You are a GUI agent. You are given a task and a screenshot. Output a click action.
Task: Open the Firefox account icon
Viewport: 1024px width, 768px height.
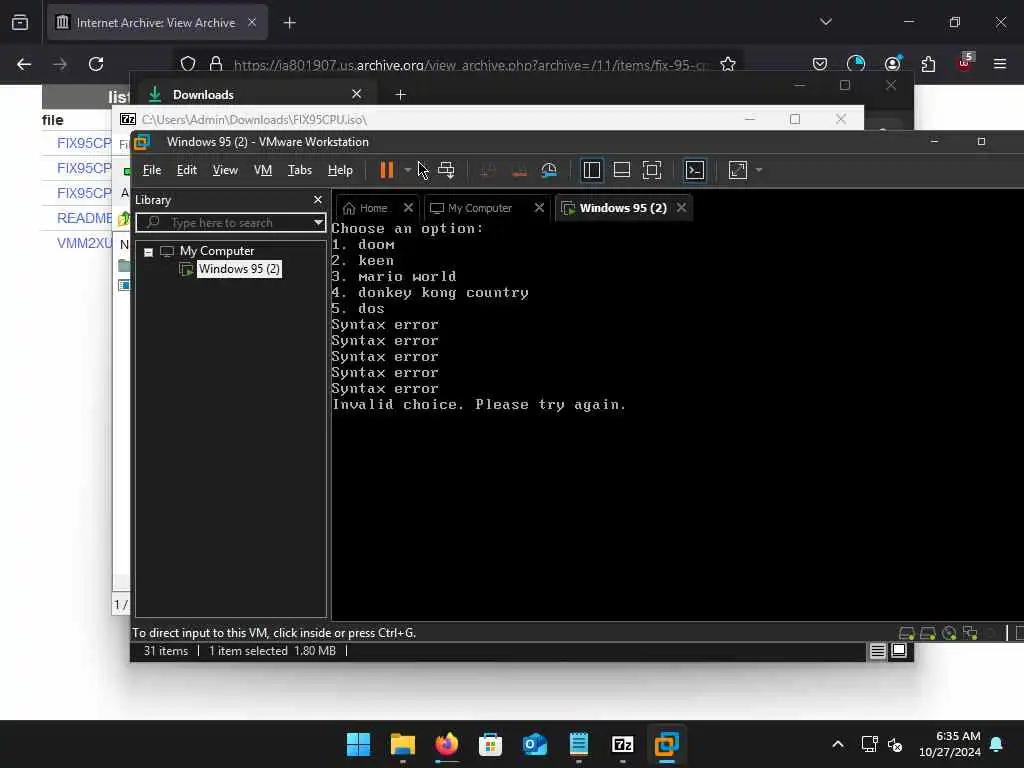(x=892, y=64)
